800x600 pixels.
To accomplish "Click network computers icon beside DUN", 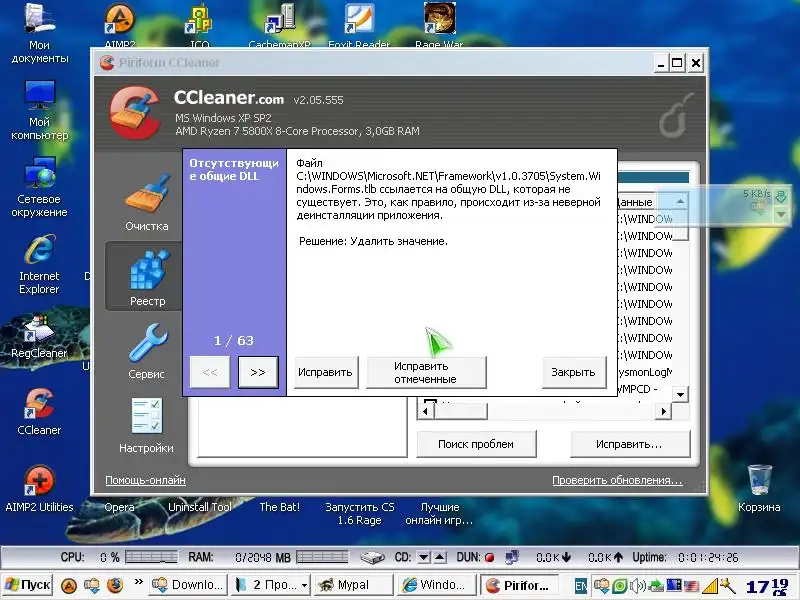I will (512, 557).
